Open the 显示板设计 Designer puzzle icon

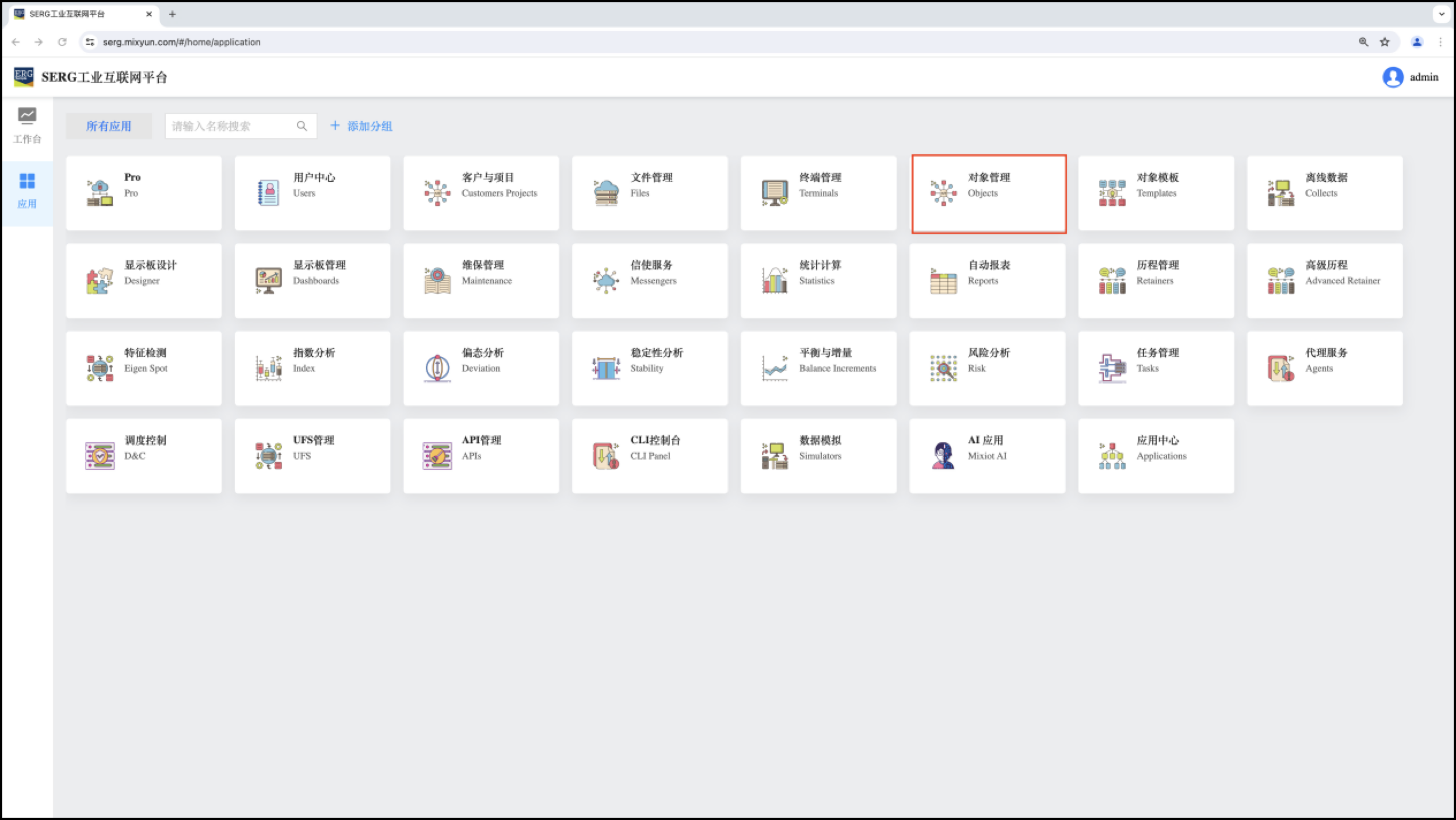click(100, 280)
